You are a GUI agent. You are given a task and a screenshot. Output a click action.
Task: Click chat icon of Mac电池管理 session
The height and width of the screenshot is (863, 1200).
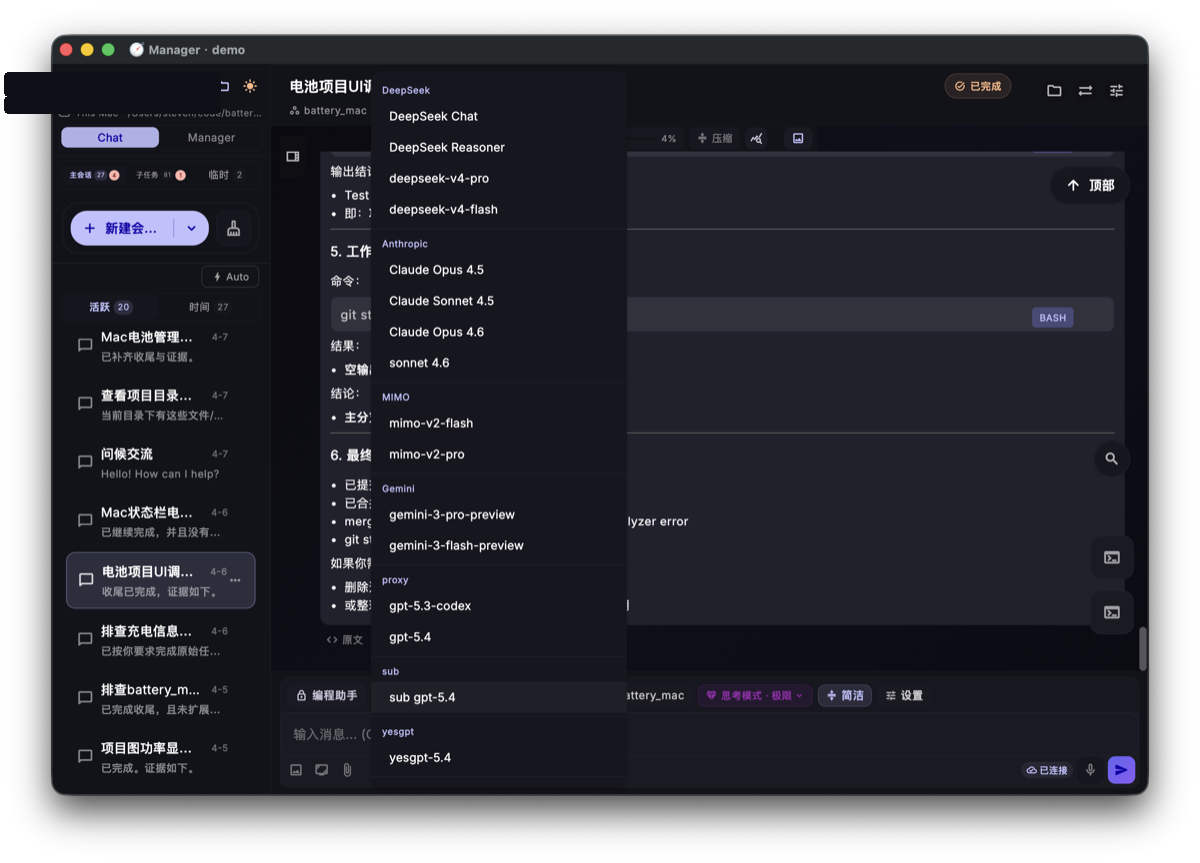pyautogui.click(x=85, y=345)
